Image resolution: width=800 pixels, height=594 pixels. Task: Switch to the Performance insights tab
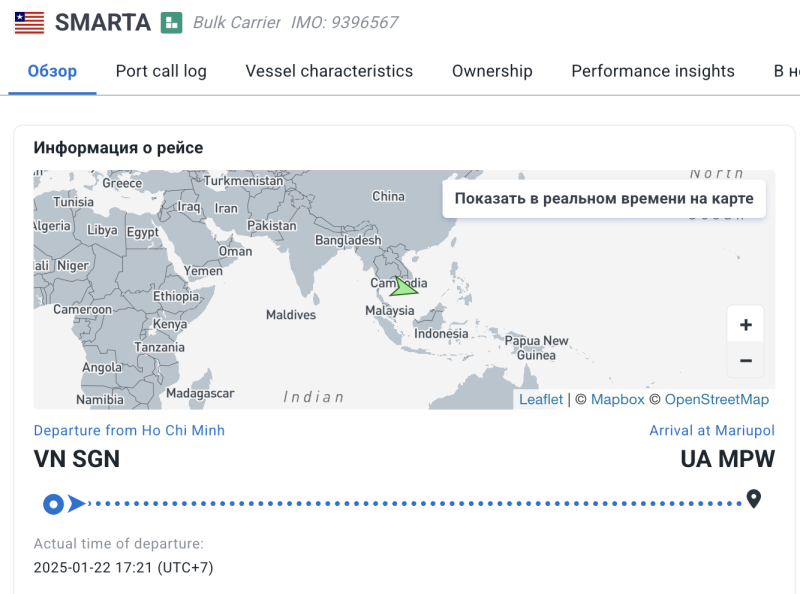pyautogui.click(x=653, y=71)
